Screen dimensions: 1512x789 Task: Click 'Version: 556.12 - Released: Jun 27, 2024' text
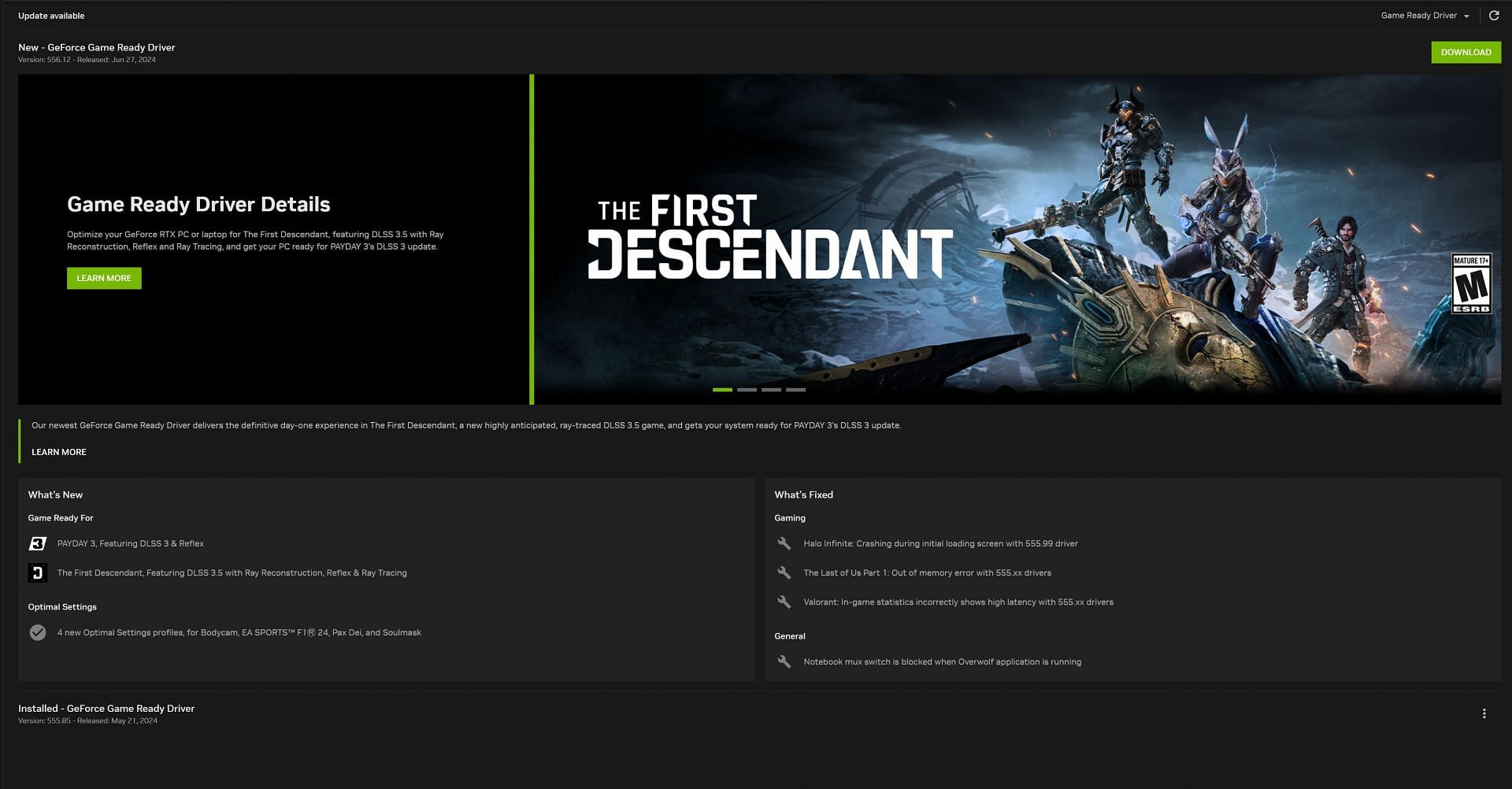pyautogui.click(x=87, y=60)
